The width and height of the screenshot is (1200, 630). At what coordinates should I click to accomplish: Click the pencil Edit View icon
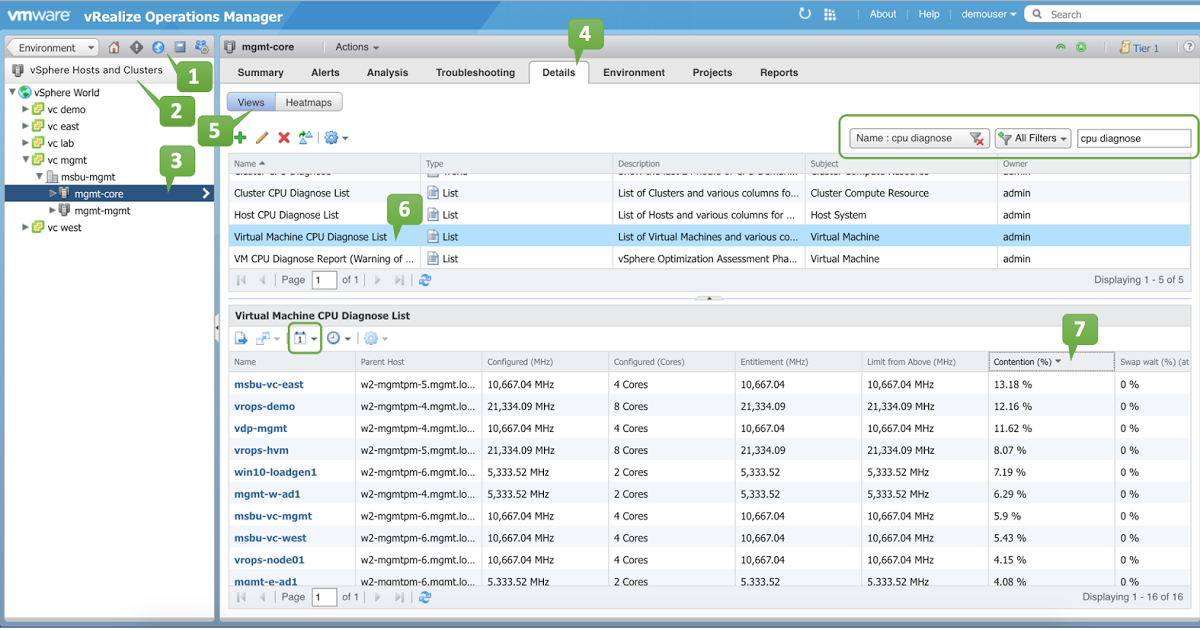[262, 138]
